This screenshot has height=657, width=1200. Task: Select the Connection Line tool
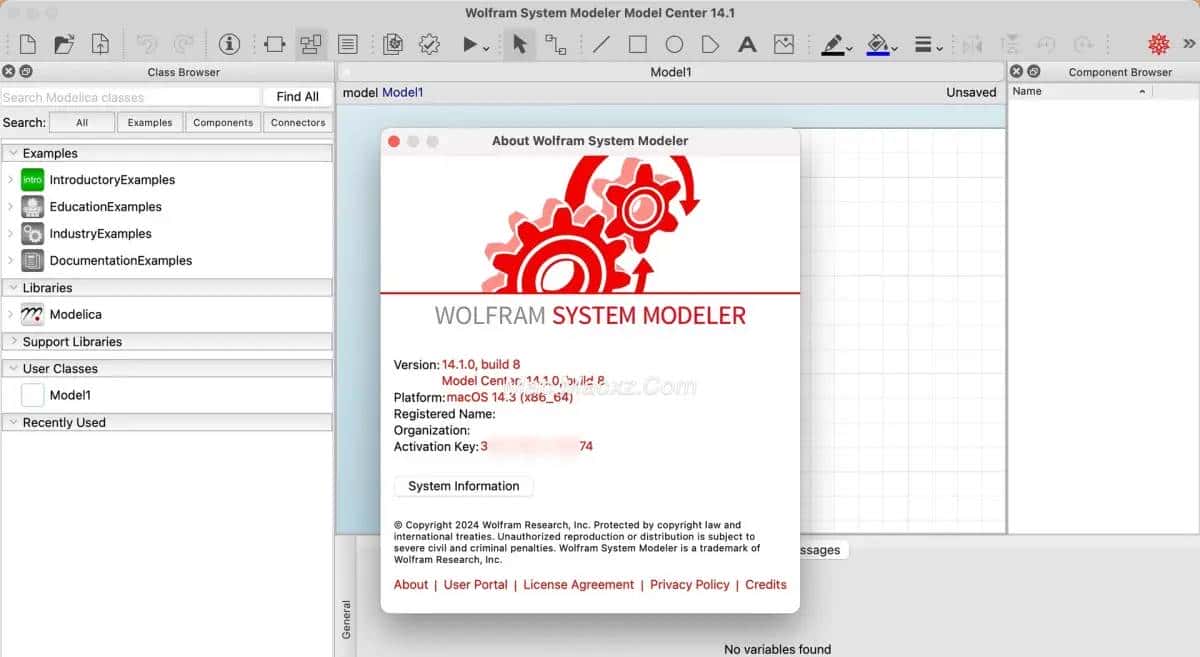tap(555, 44)
